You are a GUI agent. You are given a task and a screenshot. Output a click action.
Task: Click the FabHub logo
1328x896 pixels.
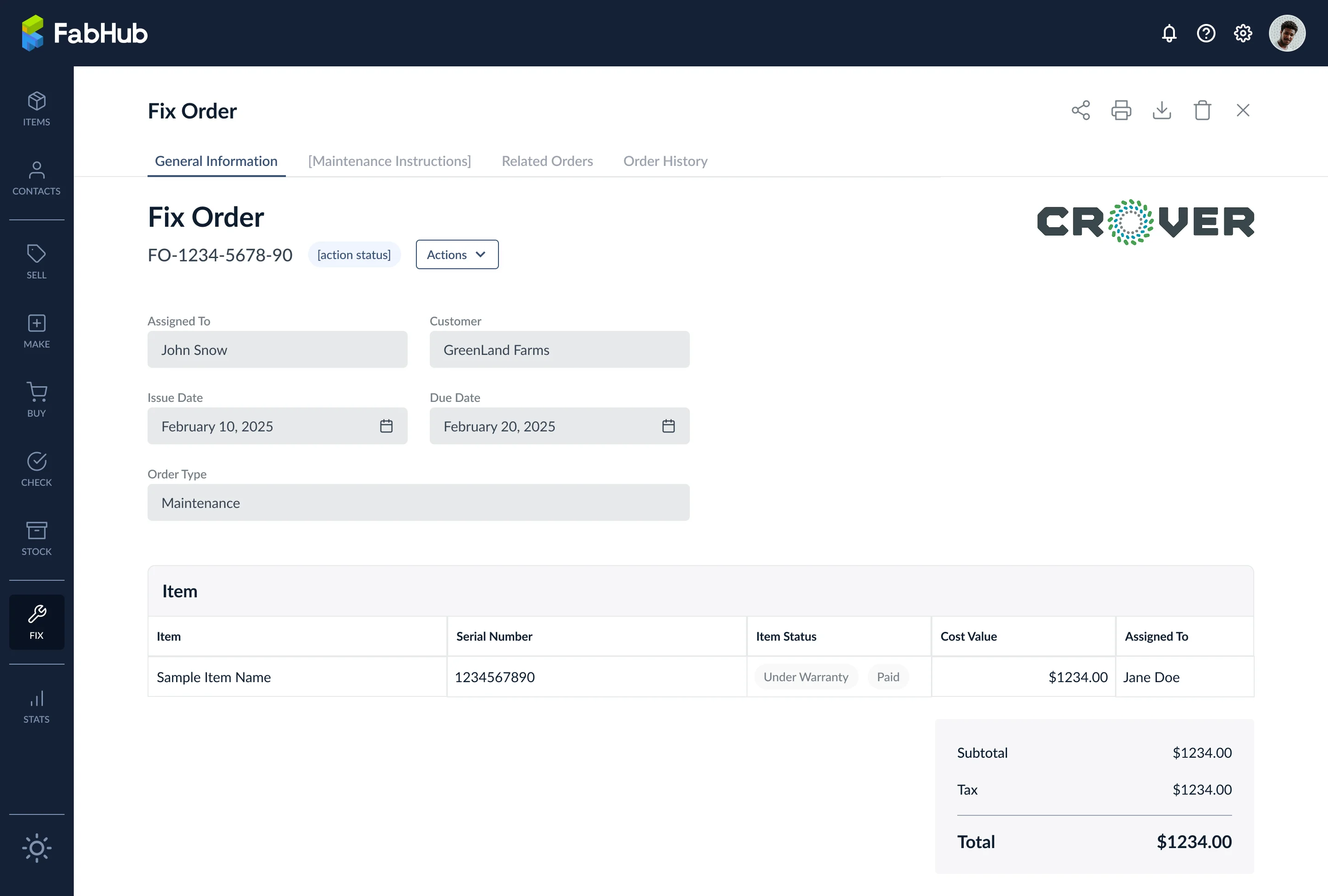click(x=84, y=33)
